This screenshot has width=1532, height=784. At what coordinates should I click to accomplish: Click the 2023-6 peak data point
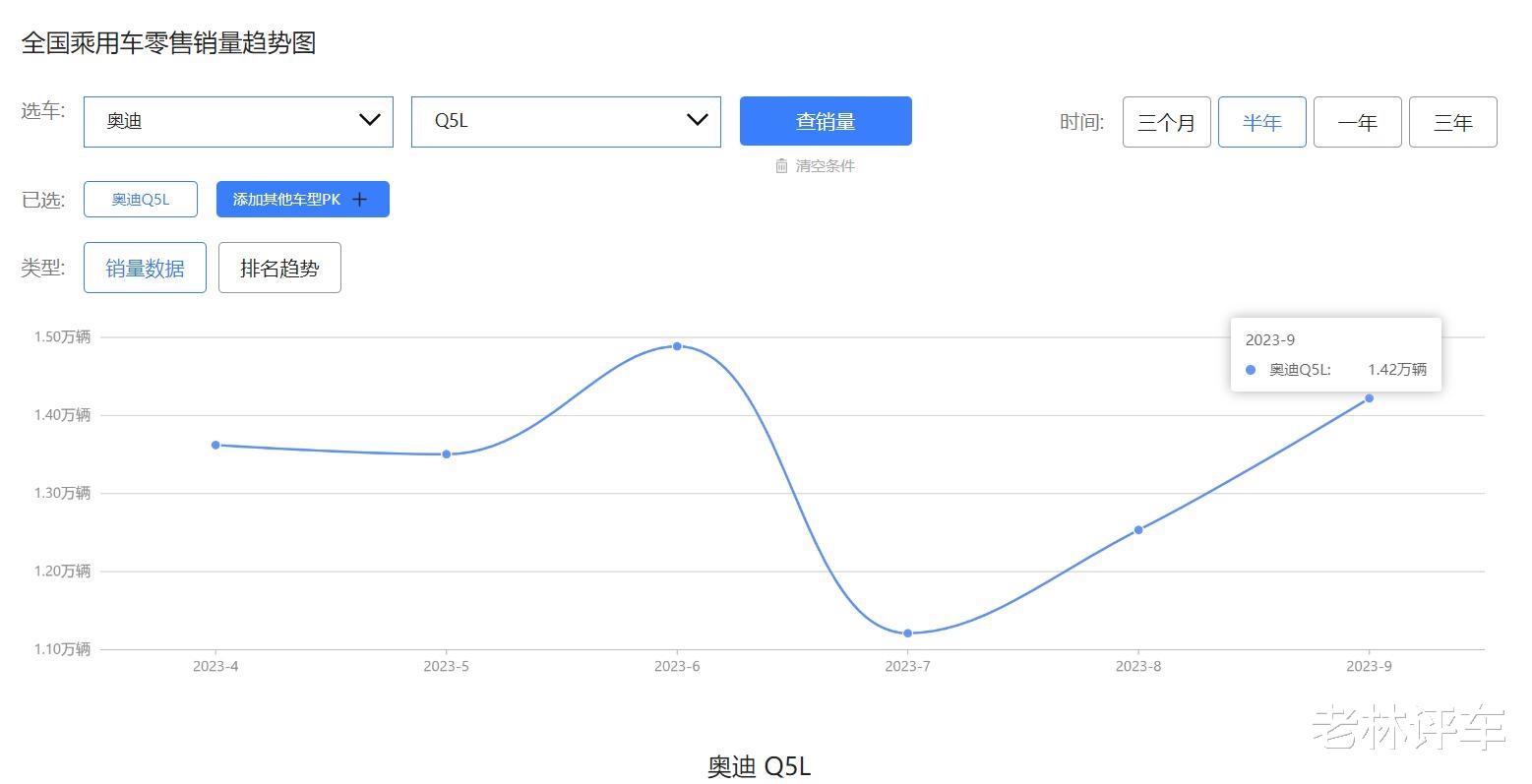click(x=677, y=346)
